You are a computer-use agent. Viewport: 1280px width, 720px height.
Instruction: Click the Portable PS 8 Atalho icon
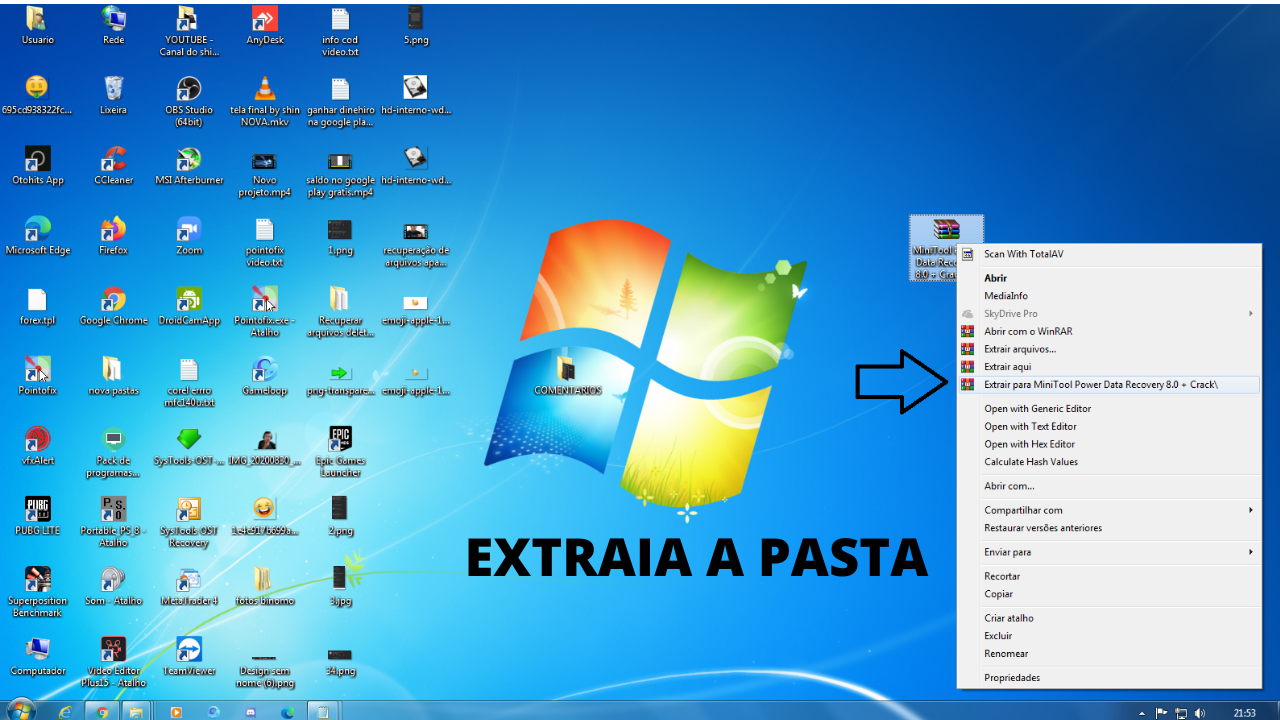[x=113, y=522]
